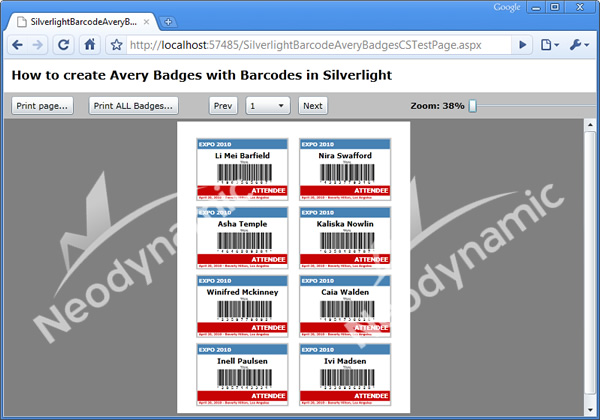Open the page control menu icon

(x=549, y=45)
